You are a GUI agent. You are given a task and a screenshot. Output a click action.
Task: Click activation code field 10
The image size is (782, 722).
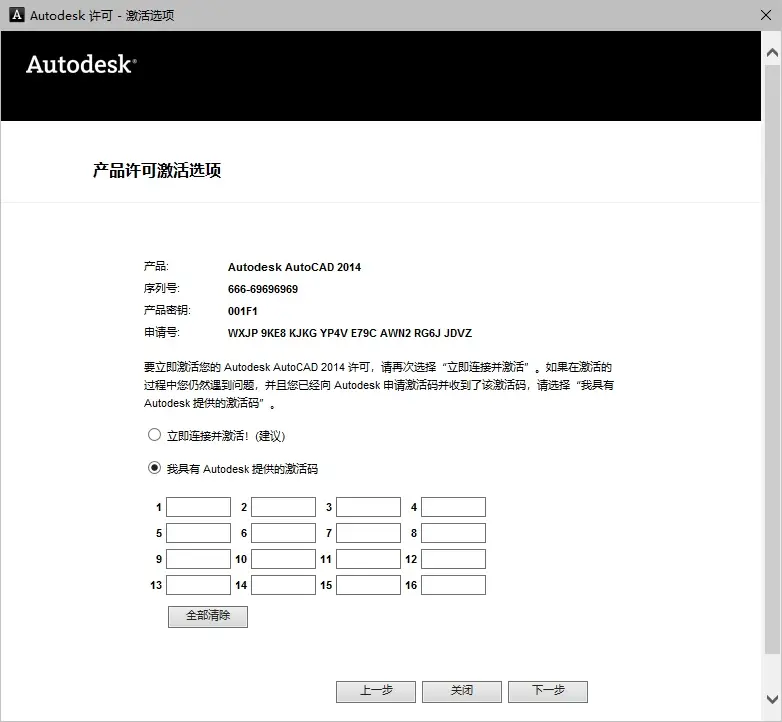[283, 559]
